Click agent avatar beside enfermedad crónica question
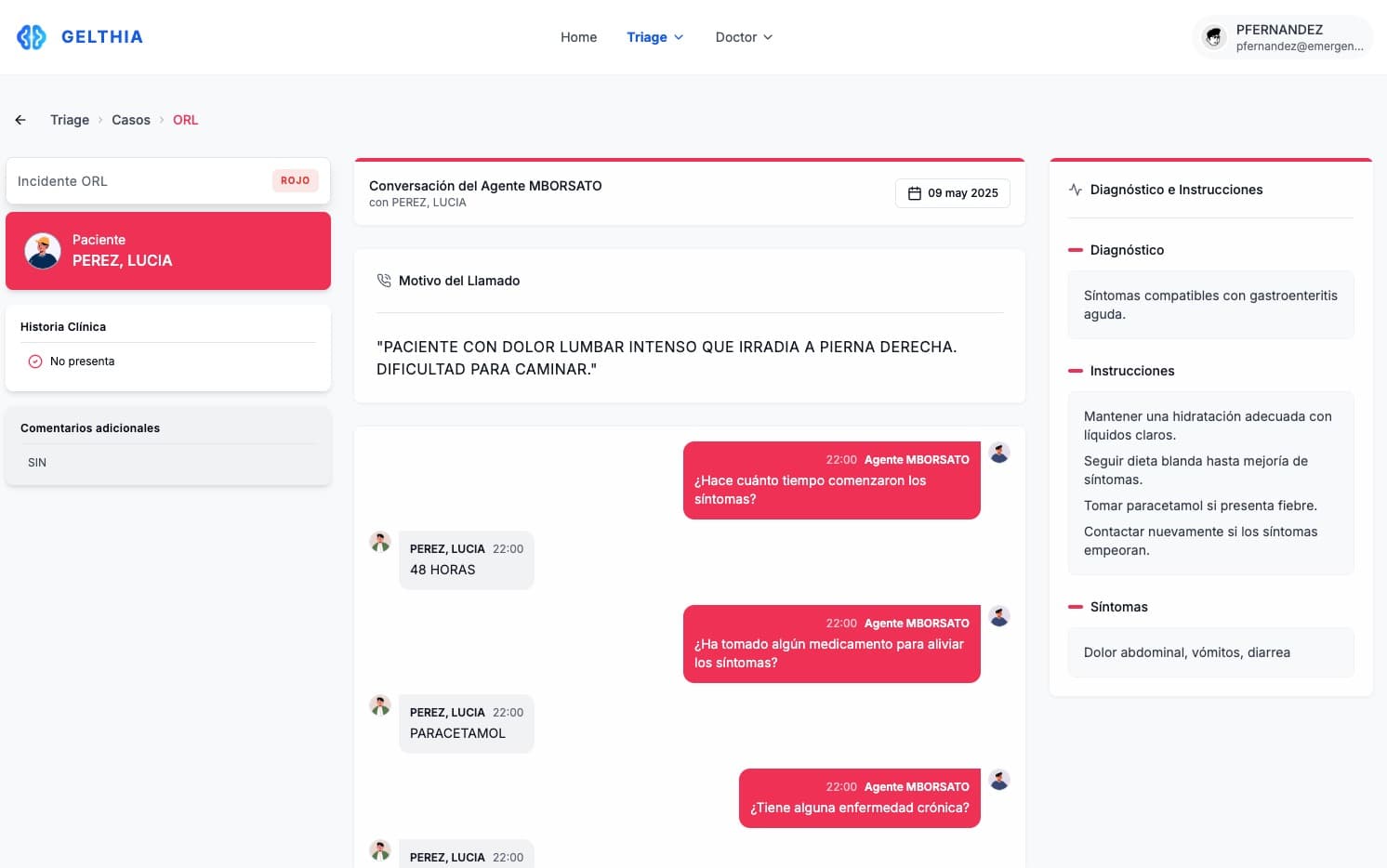The image size is (1387, 868). click(999, 780)
